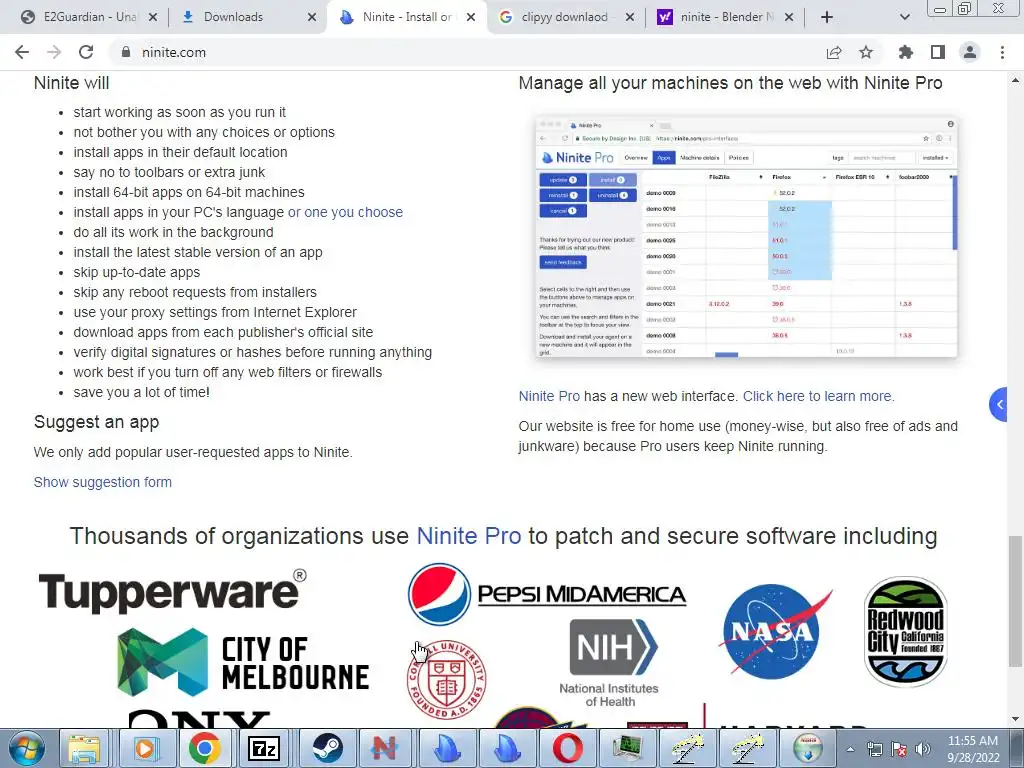Open Steam from the taskbar
Viewport: 1024px width, 768px height.
click(x=327, y=748)
